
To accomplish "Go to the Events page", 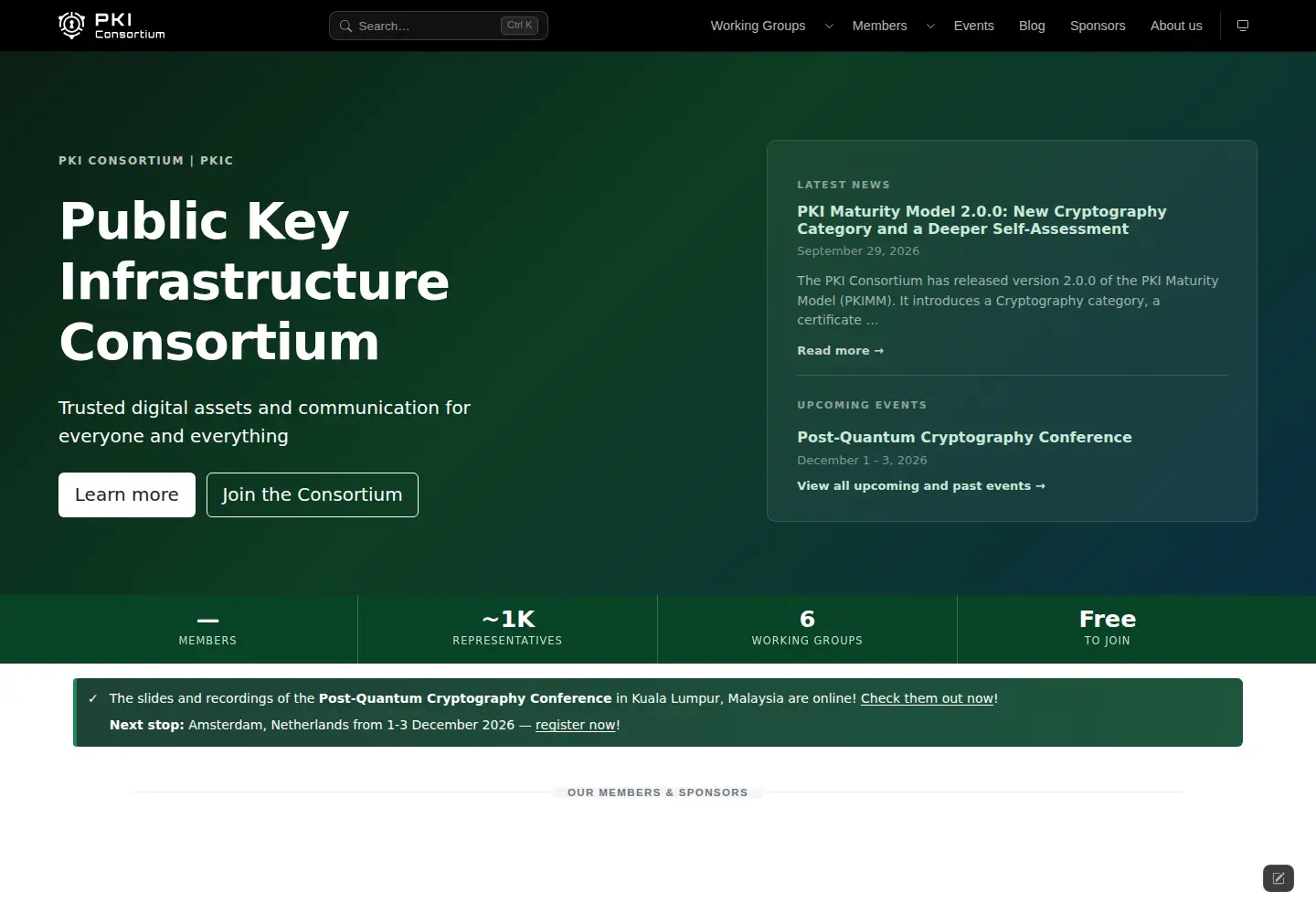I will (973, 26).
